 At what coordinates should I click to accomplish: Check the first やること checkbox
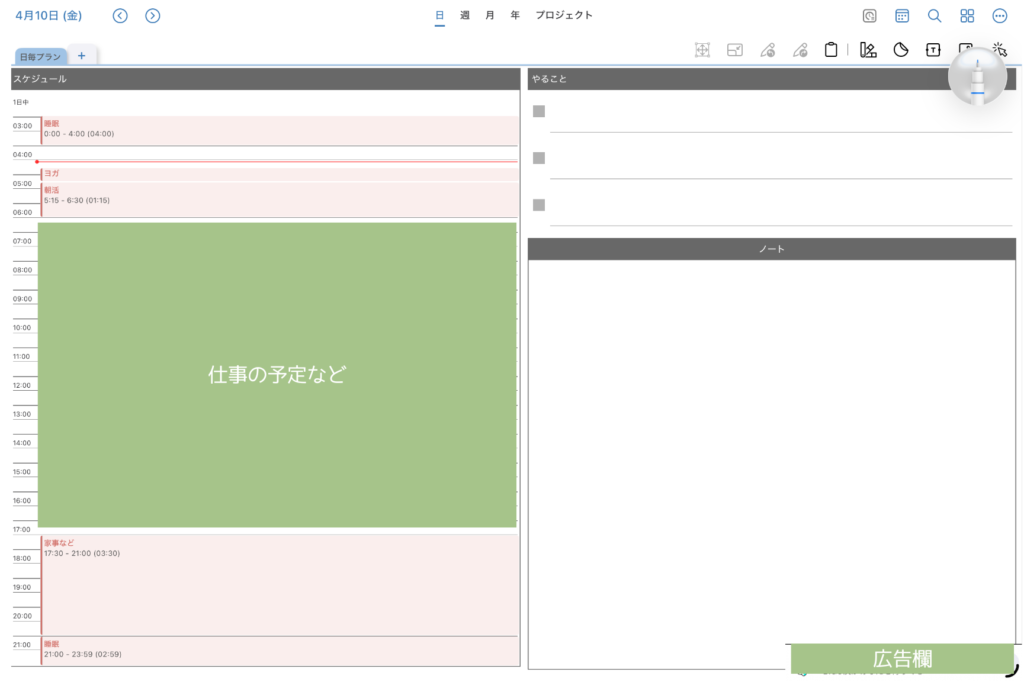(x=539, y=111)
